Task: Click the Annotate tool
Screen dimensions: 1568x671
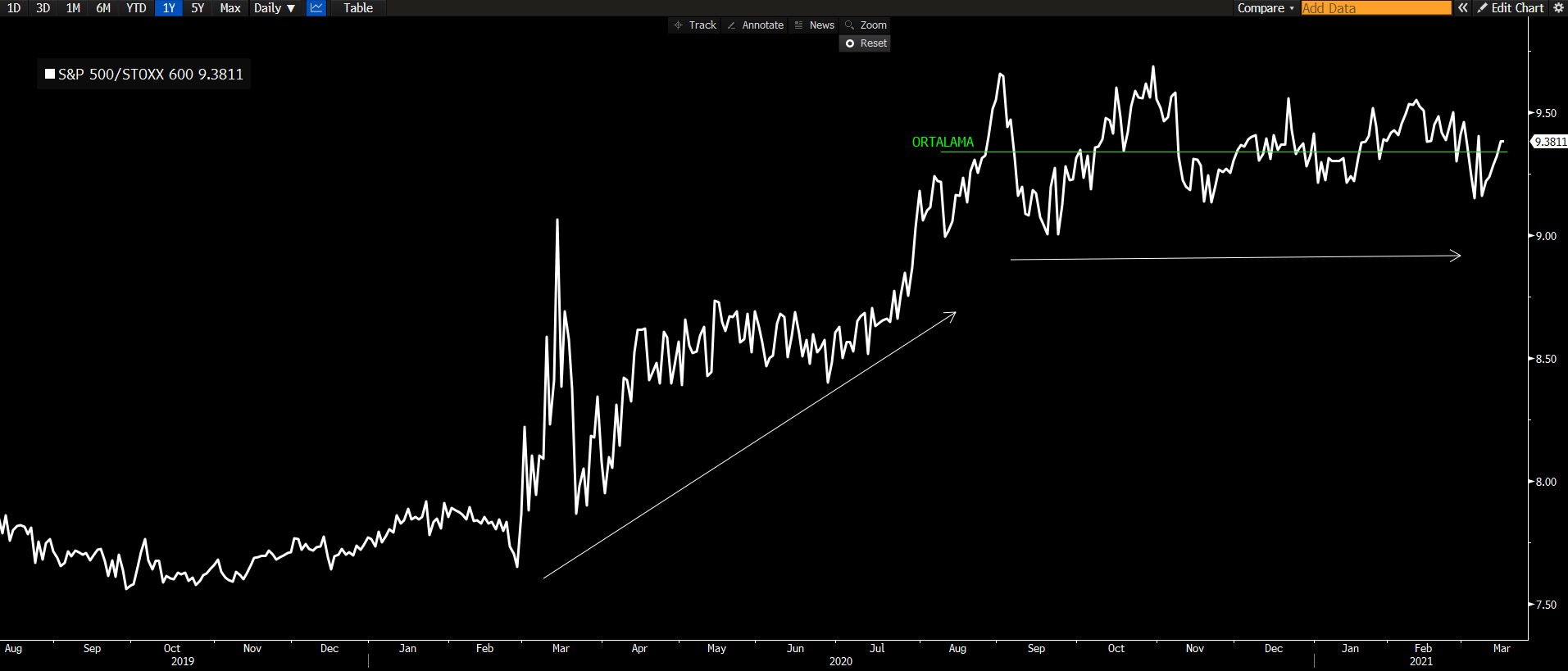Action: pyautogui.click(x=756, y=25)
